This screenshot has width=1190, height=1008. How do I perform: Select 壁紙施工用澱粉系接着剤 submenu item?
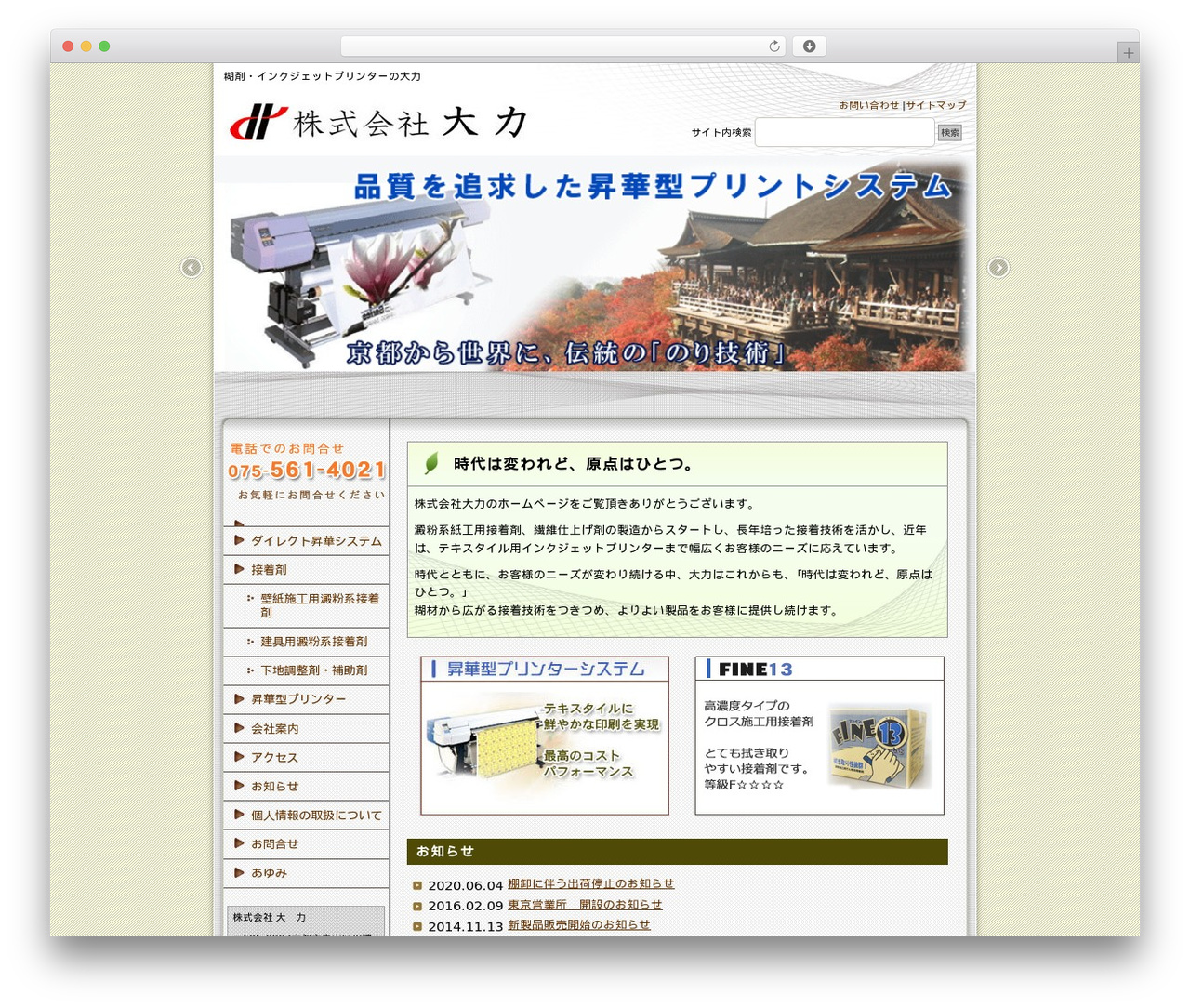point(306,605)
